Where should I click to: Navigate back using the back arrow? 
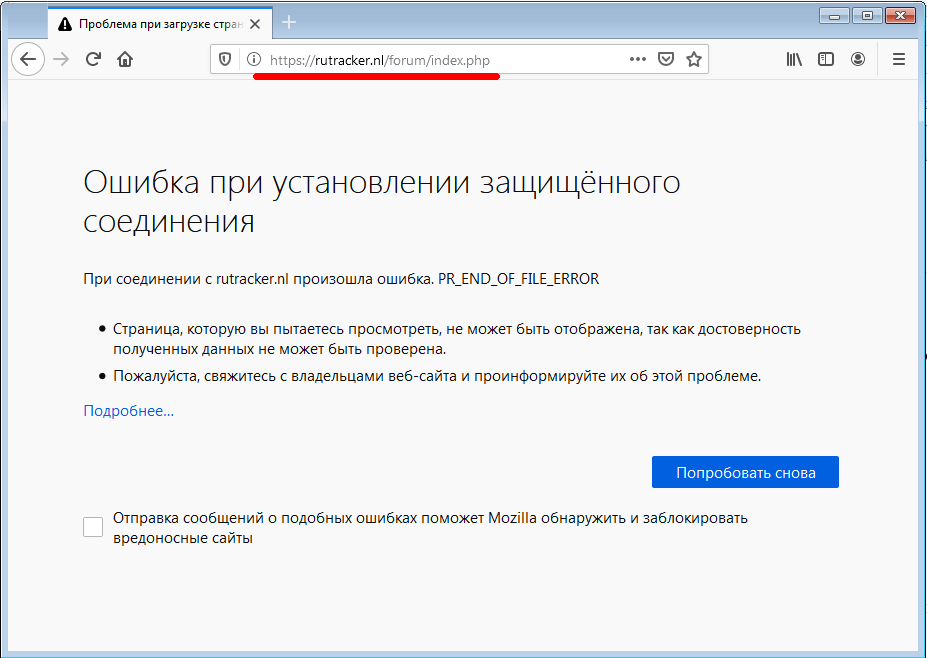28,59
